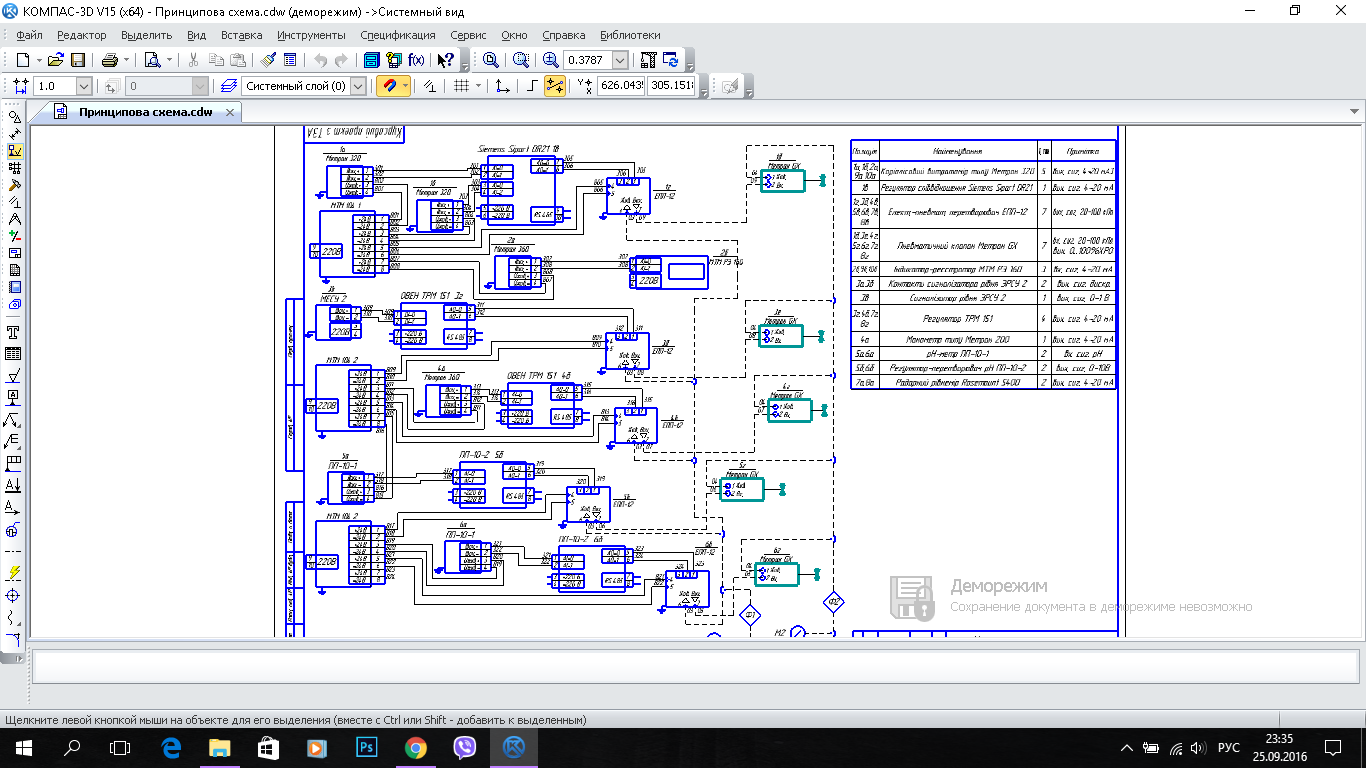Click the empty property panel input area
This screenshot has width=1366, height=768.
[x=694, y=665]
